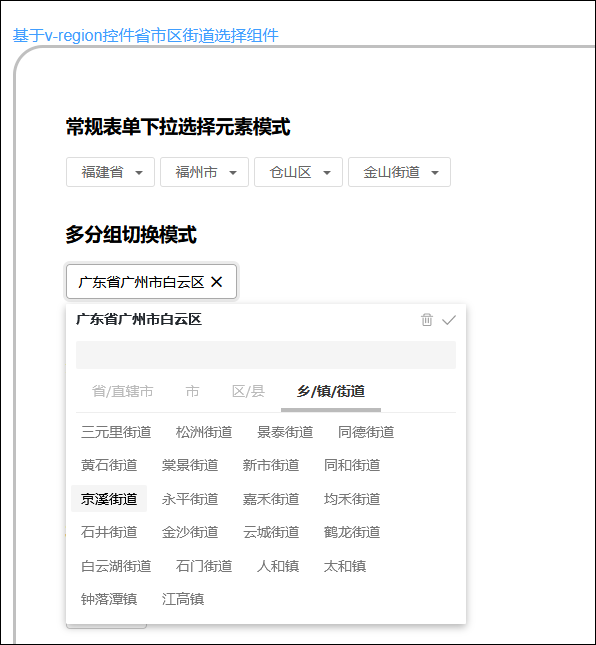Image resolution: width=596 pixels, height=645 pixels.
Task: Choose 金沙街道
Action: click(x=190, y=532)
